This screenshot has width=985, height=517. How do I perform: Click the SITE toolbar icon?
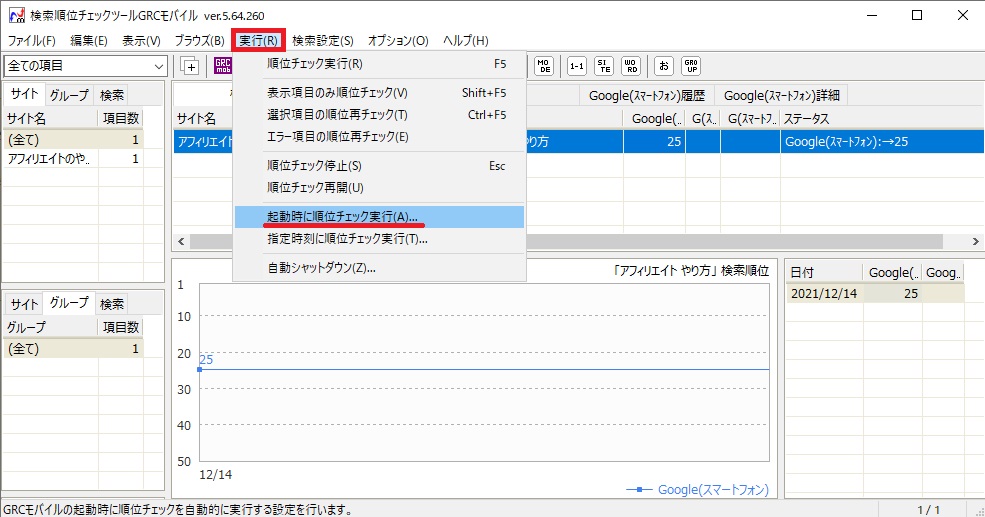604,65
